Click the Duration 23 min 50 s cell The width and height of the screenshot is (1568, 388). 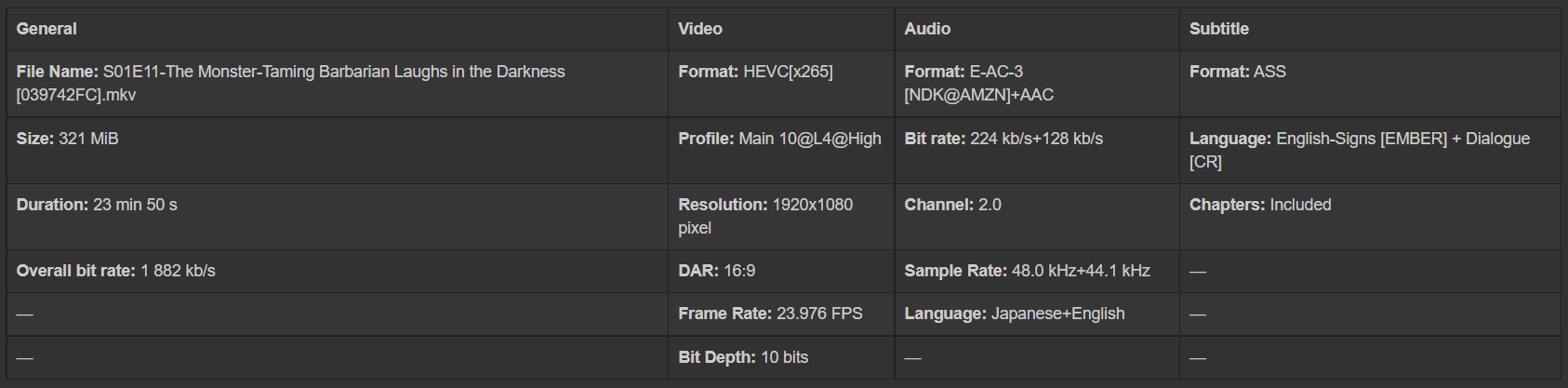(97, 205)
